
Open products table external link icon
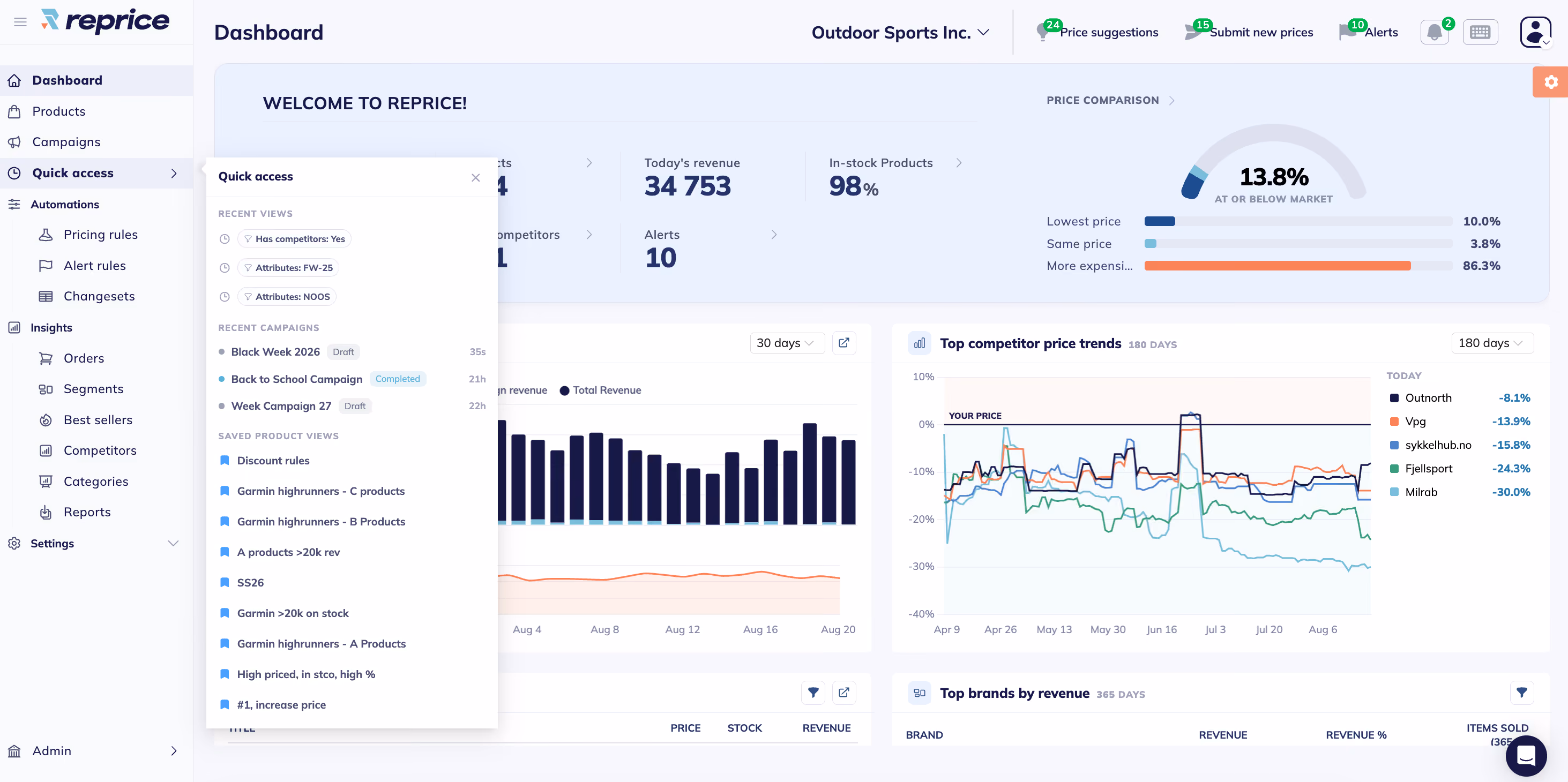[x=843, y=693]
